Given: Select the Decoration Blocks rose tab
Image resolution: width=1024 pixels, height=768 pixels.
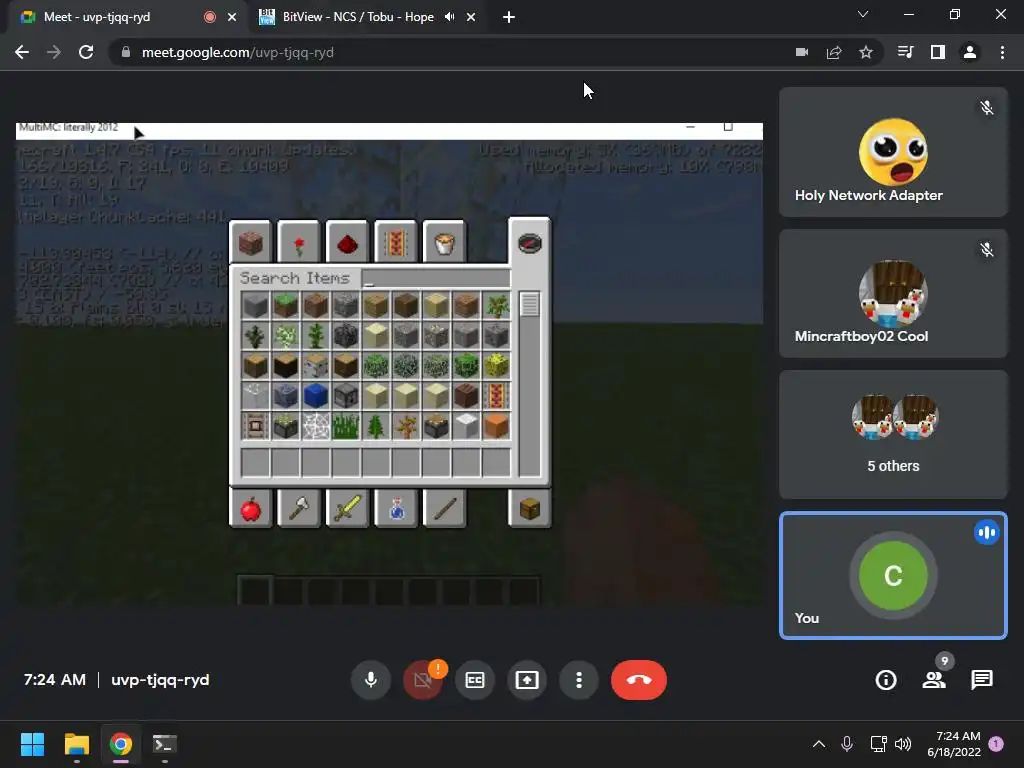Looking at the screenshot, I should coord(298,243).
